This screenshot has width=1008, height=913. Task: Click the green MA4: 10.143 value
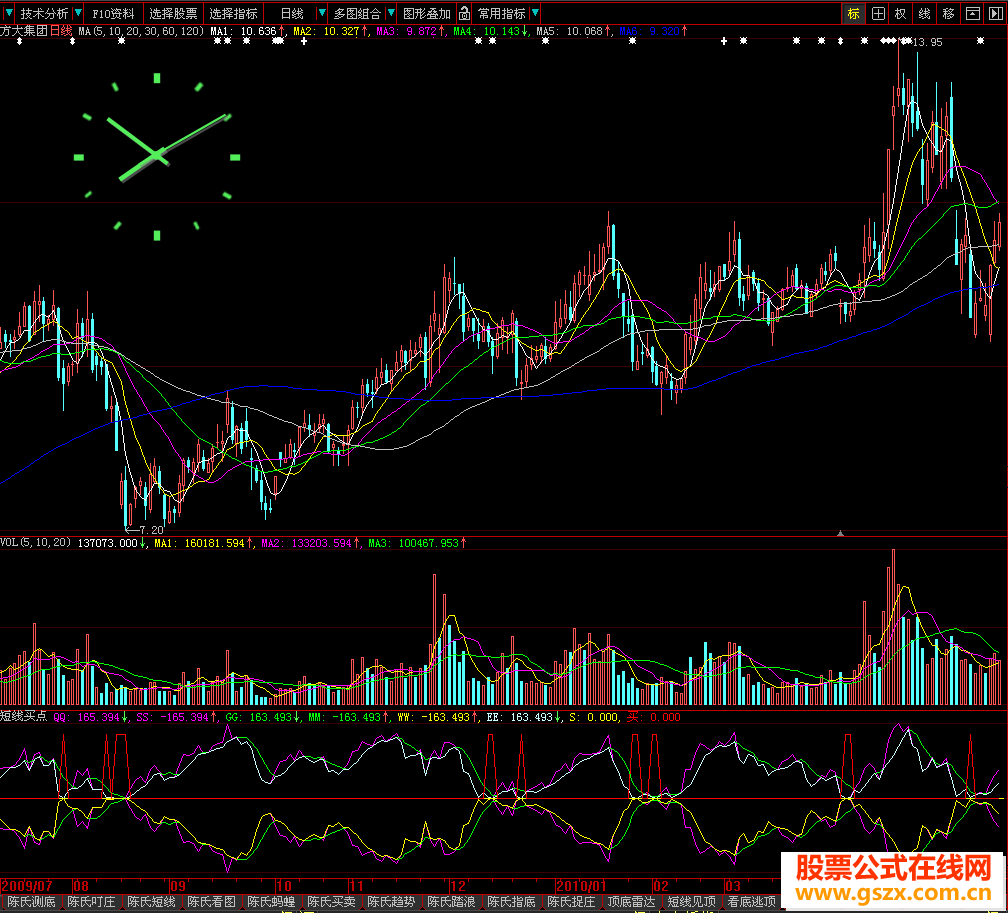tap(487, 31)
